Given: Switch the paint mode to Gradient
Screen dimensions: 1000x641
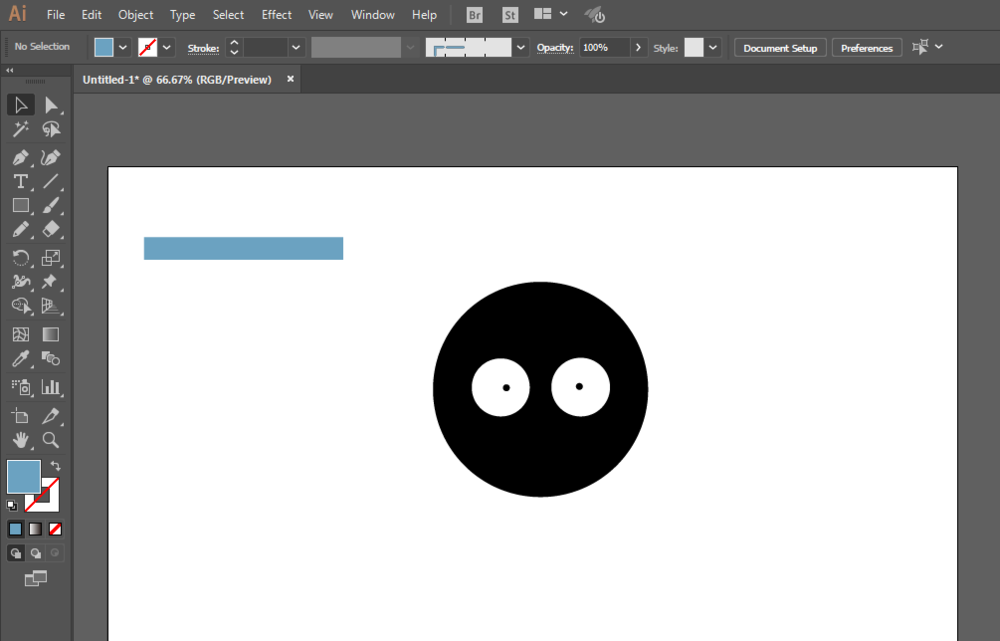Looking at the screenshot, I should pos(35,529).
